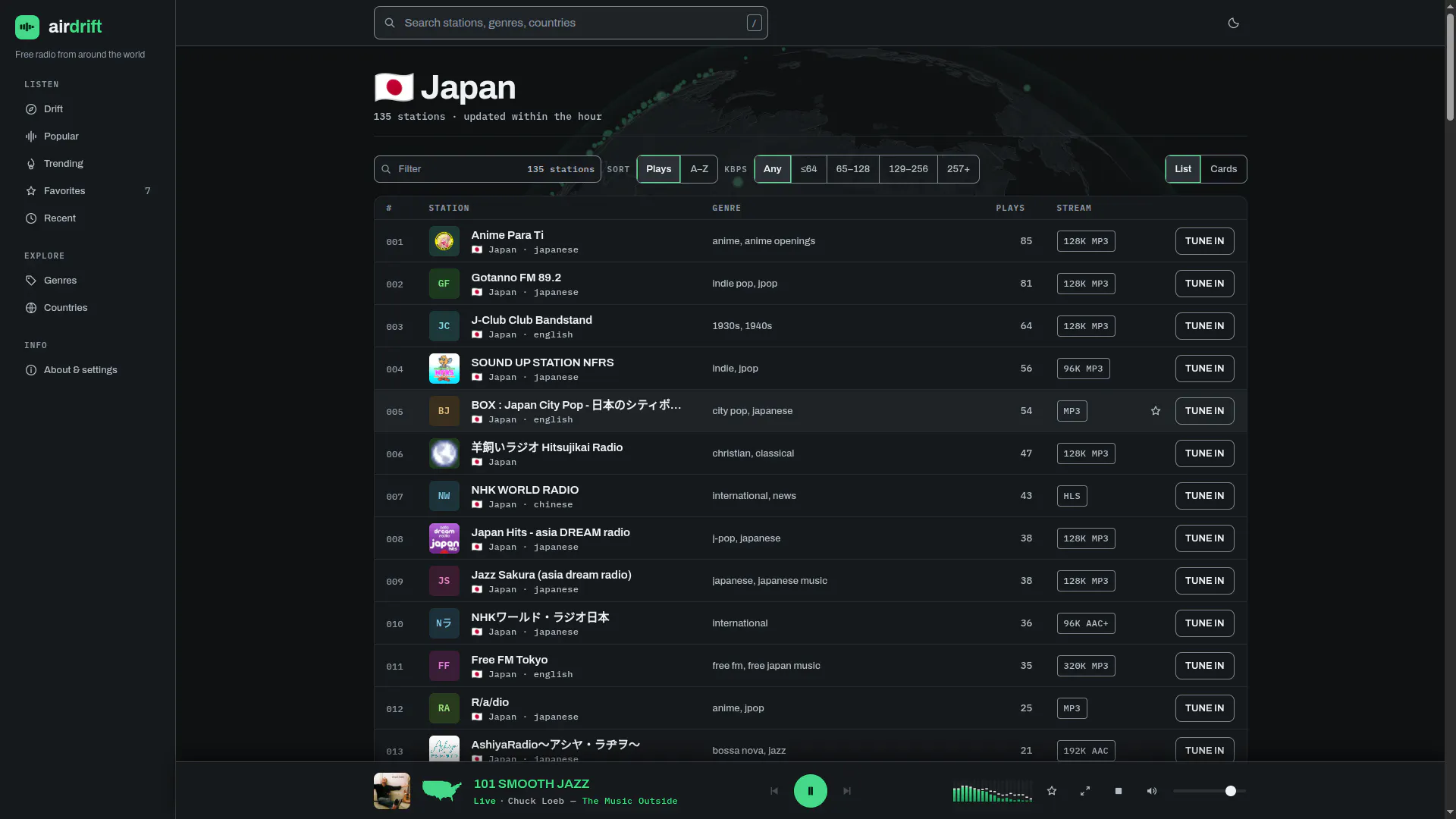Filter to 65–128 kbps streams

tap(853, 169)
